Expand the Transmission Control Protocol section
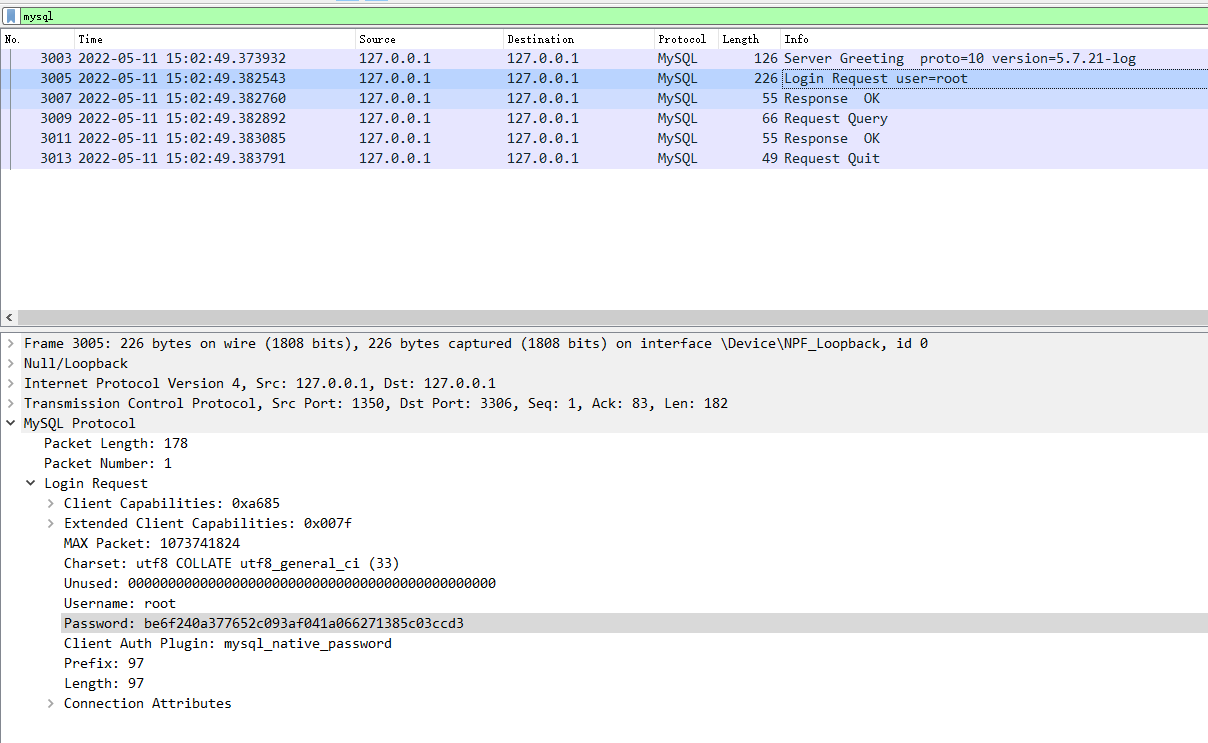This screenshot has width=1208, height=743. point(11,403)
